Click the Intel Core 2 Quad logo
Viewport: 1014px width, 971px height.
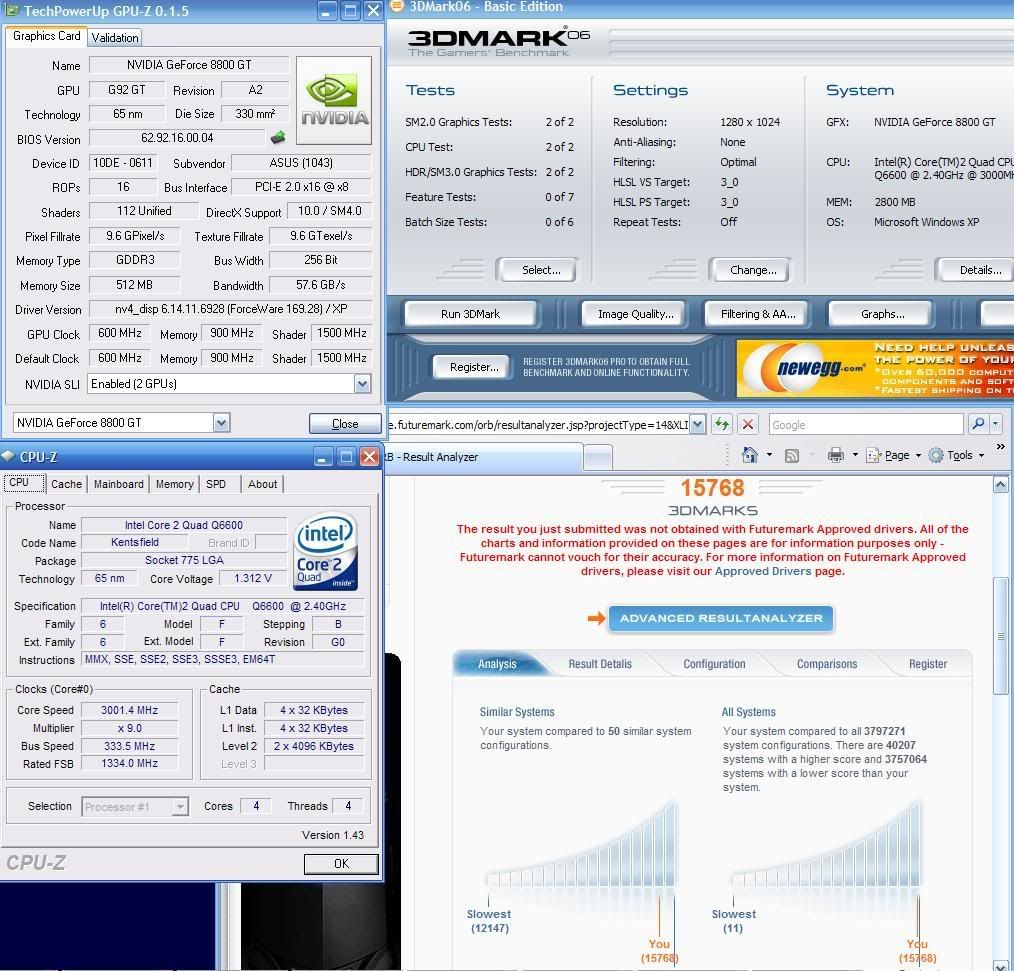pyautogui.click(x=325, y=552)
